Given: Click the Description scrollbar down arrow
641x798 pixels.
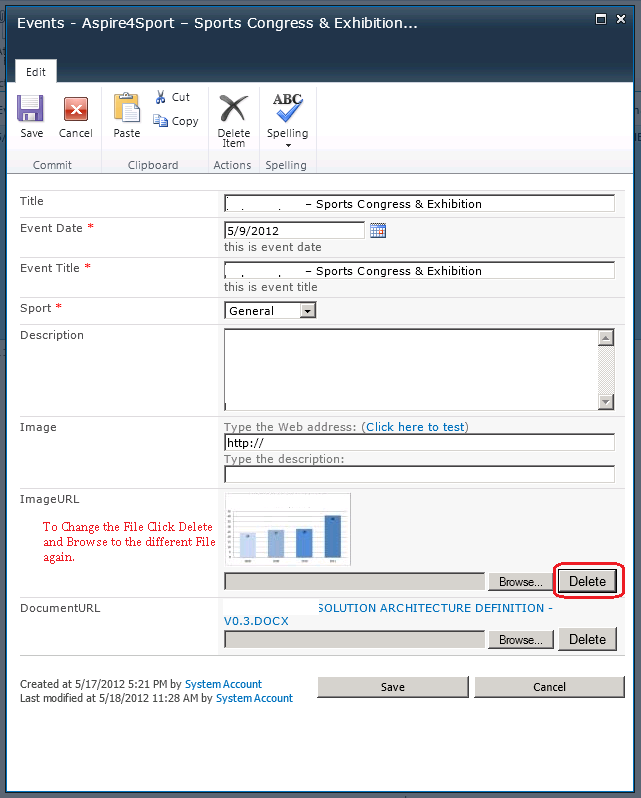Looking at the screenshot, I should (x=606, y=402).
